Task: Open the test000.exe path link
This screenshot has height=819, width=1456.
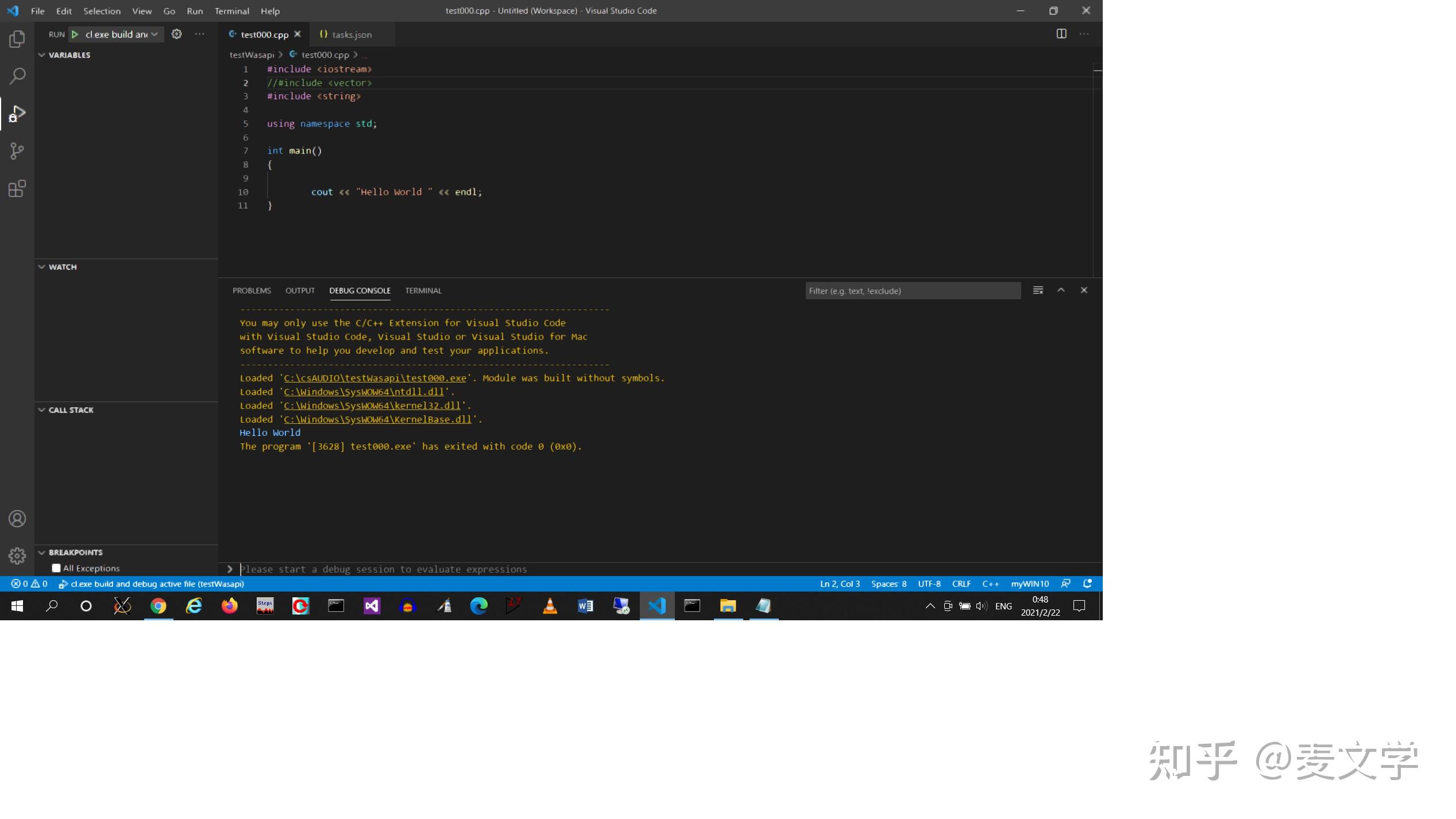Action: 374,378
